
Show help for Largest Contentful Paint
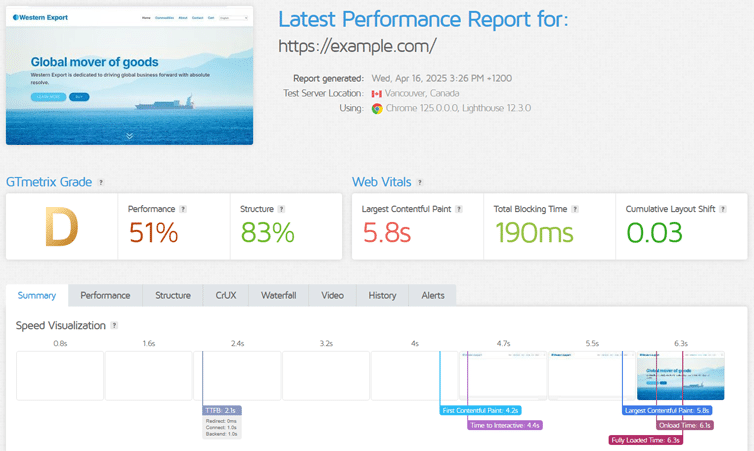click(459, 209)
